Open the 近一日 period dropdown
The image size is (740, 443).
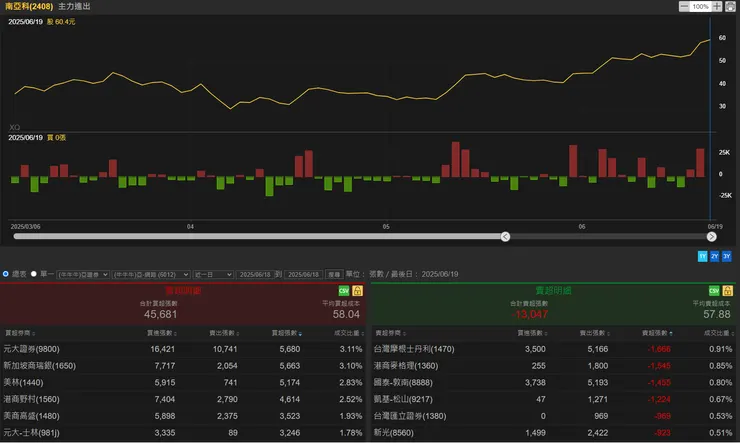point(213,273)
